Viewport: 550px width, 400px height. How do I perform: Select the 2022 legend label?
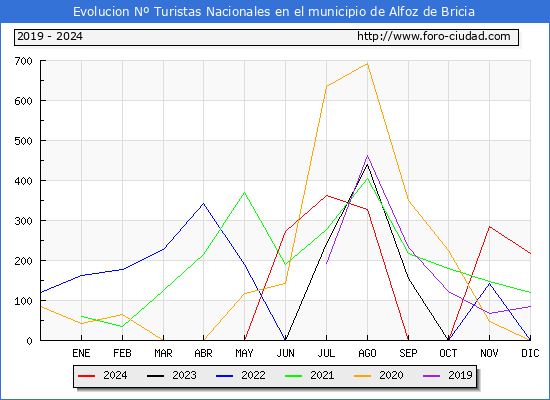[253, 375]
